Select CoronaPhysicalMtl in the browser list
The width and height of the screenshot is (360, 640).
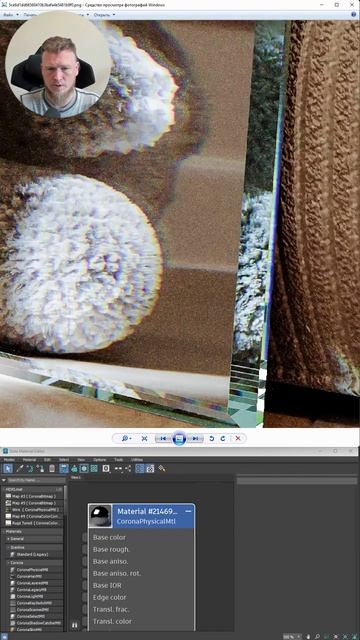pyautogui.click(x=35, y=569)
